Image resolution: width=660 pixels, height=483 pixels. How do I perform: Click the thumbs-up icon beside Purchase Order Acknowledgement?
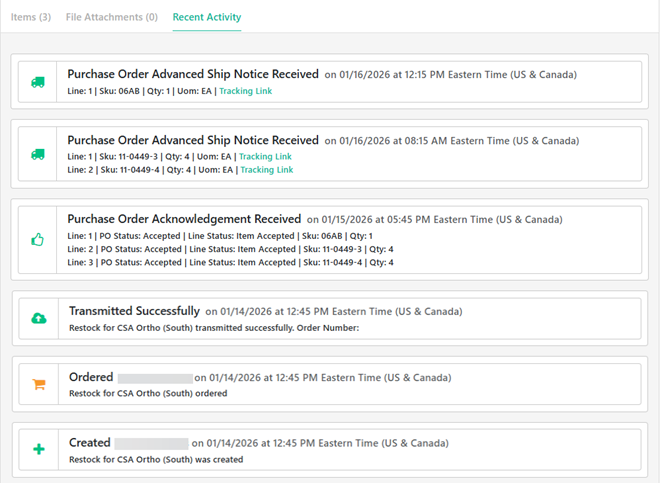[x=38, y=240]
